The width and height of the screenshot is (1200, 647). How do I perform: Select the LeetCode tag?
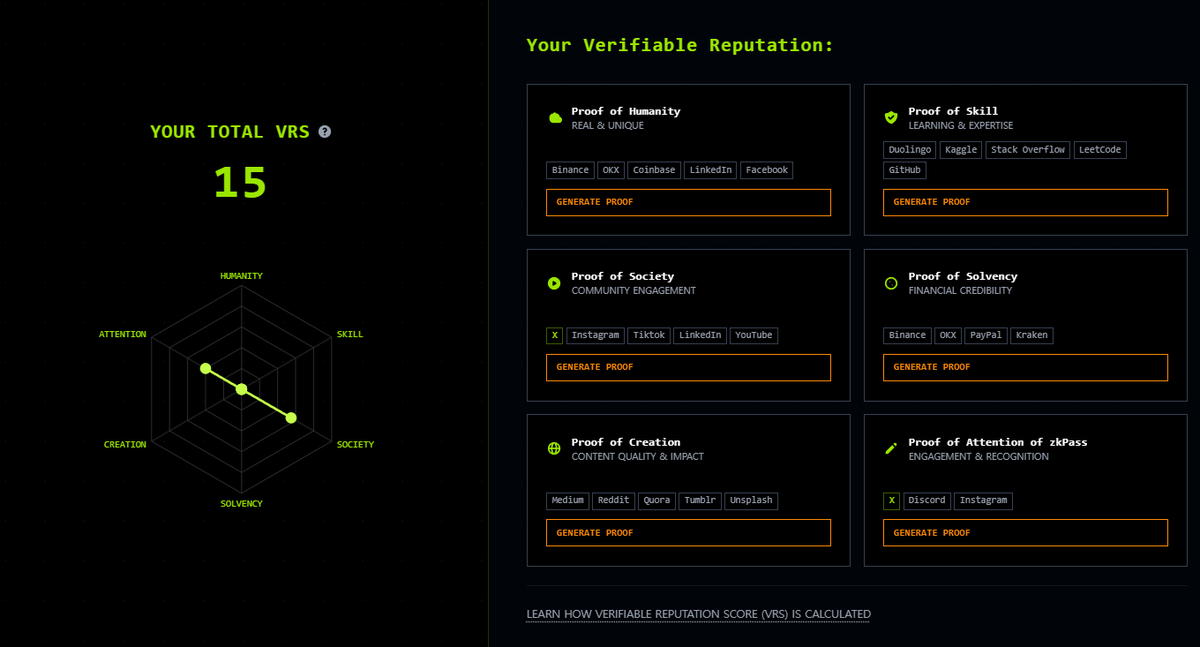1100,150
